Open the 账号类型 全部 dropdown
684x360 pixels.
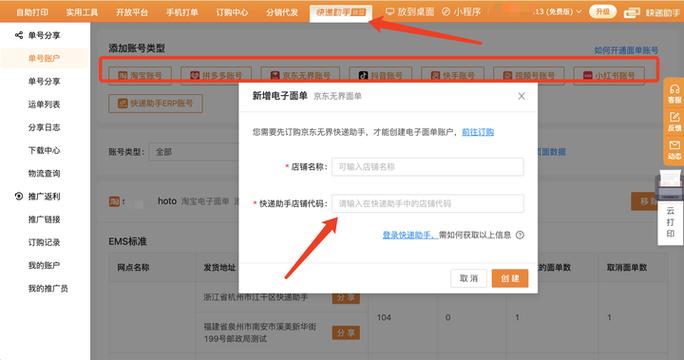(x=194, y=152)
